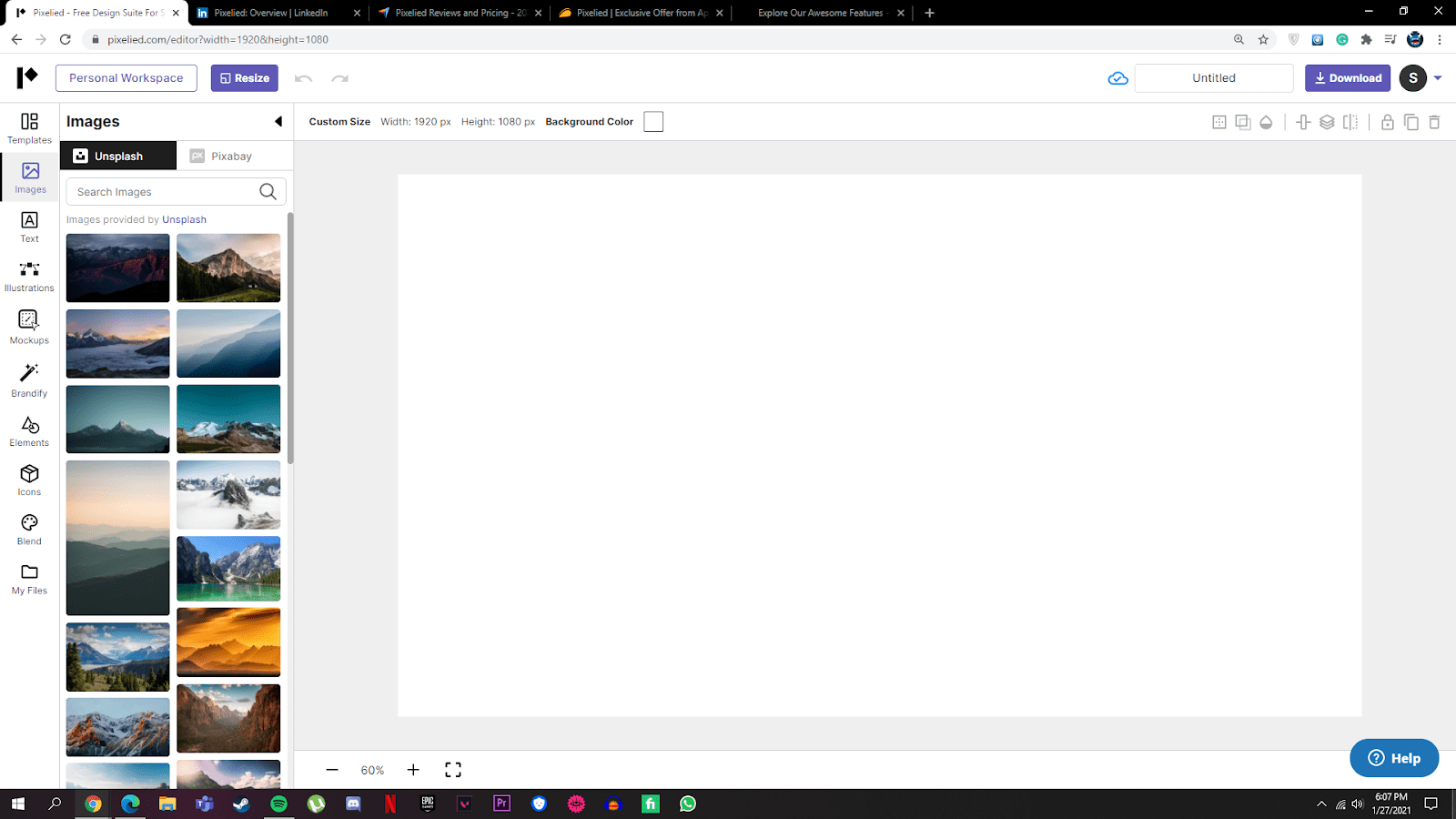1456x819 pixels.
Task: Select the Text tool in the sidebar
Action: (x=29, y=227)
